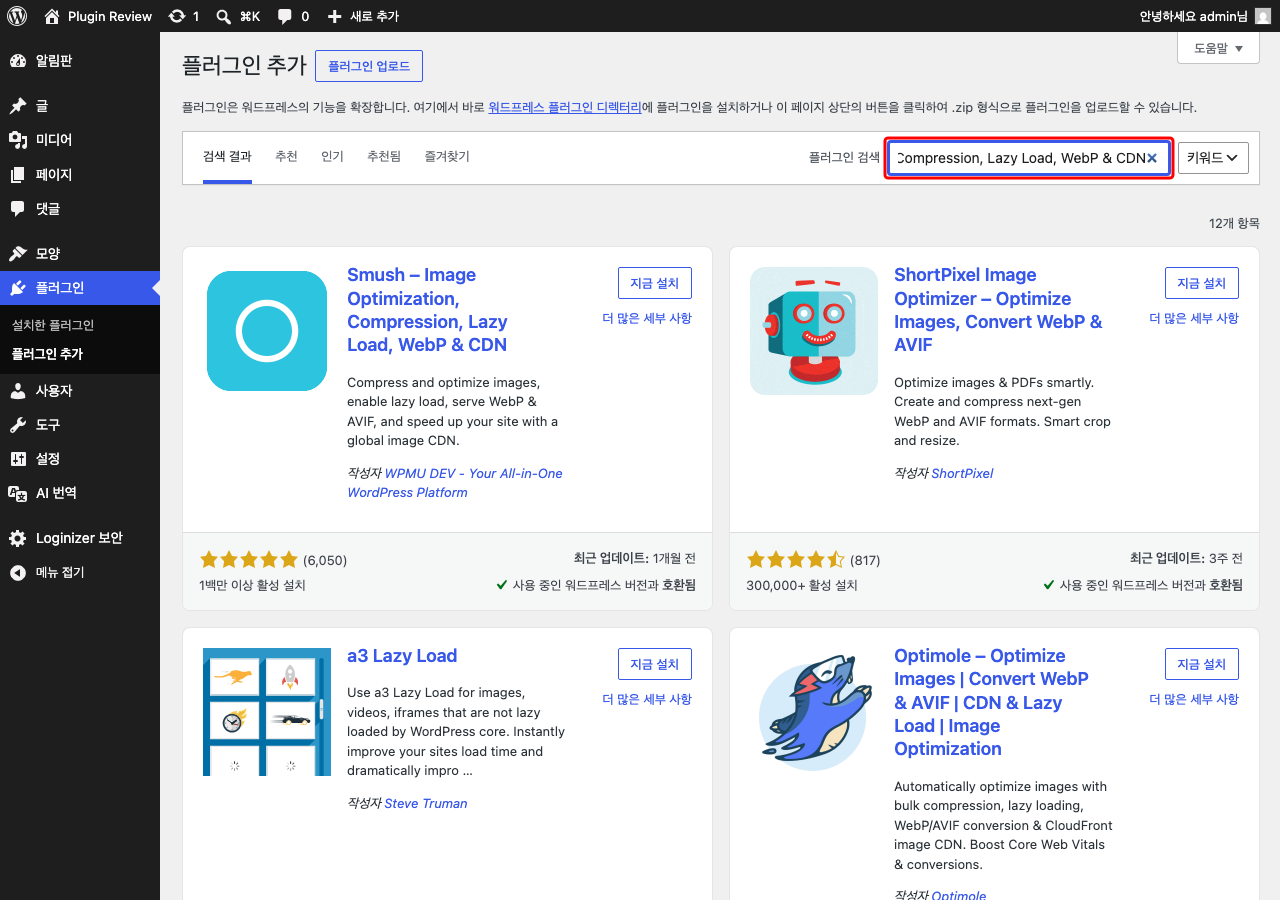Click the 사용자 person icon

pos(18,391)
